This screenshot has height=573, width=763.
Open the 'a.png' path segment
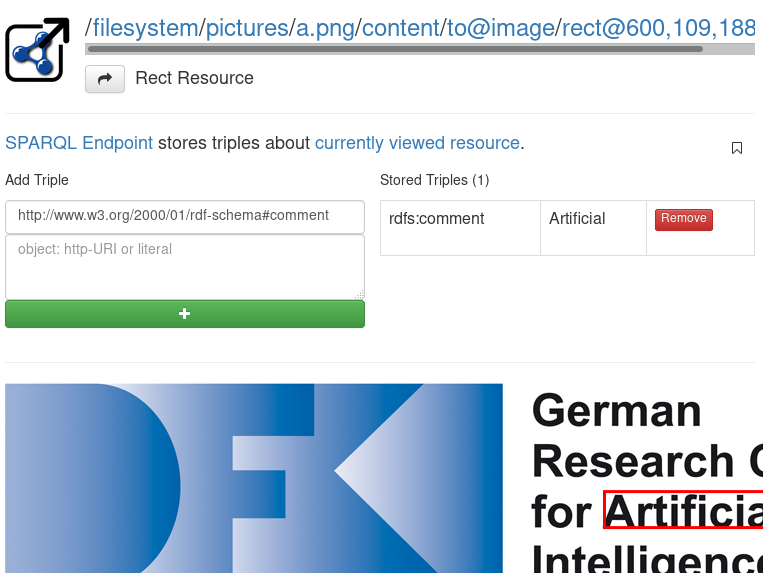[326, 28]
